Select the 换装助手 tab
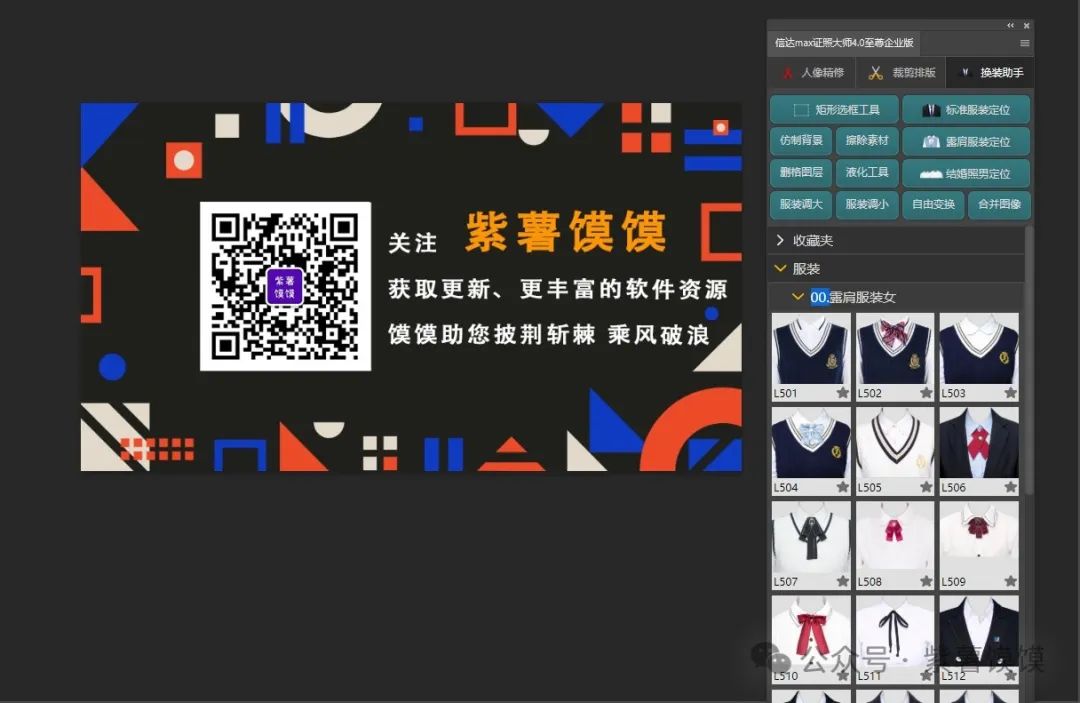Image resolution: width=1080 pixels, height=703 pixels. click(x=990, y=73)
